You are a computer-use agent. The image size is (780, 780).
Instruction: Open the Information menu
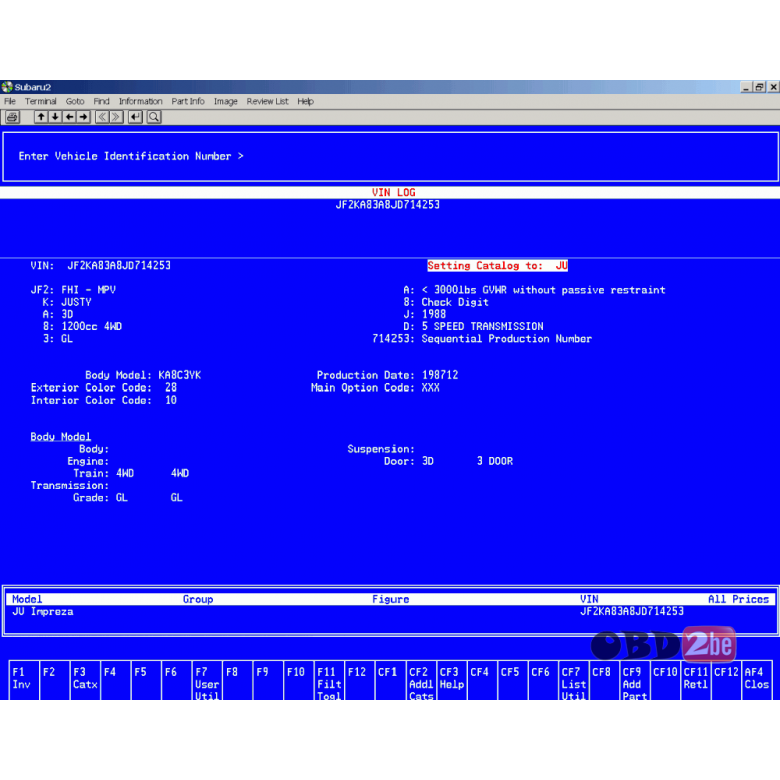[x=140, y=101]
